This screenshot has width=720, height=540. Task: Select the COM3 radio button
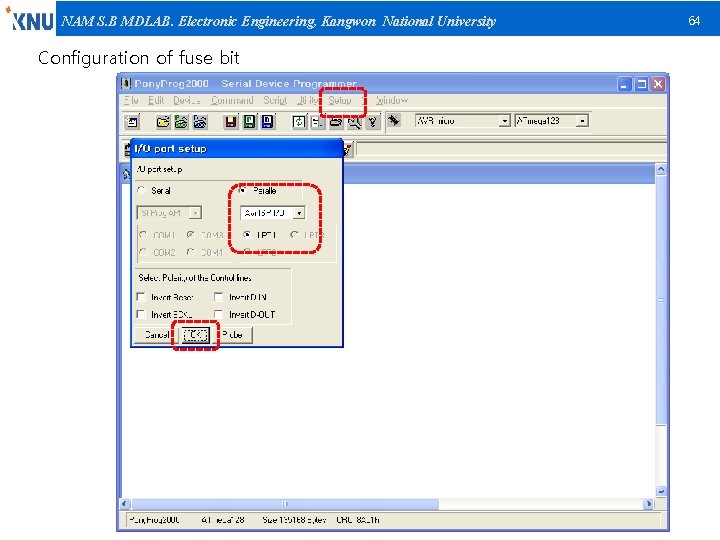191,235
